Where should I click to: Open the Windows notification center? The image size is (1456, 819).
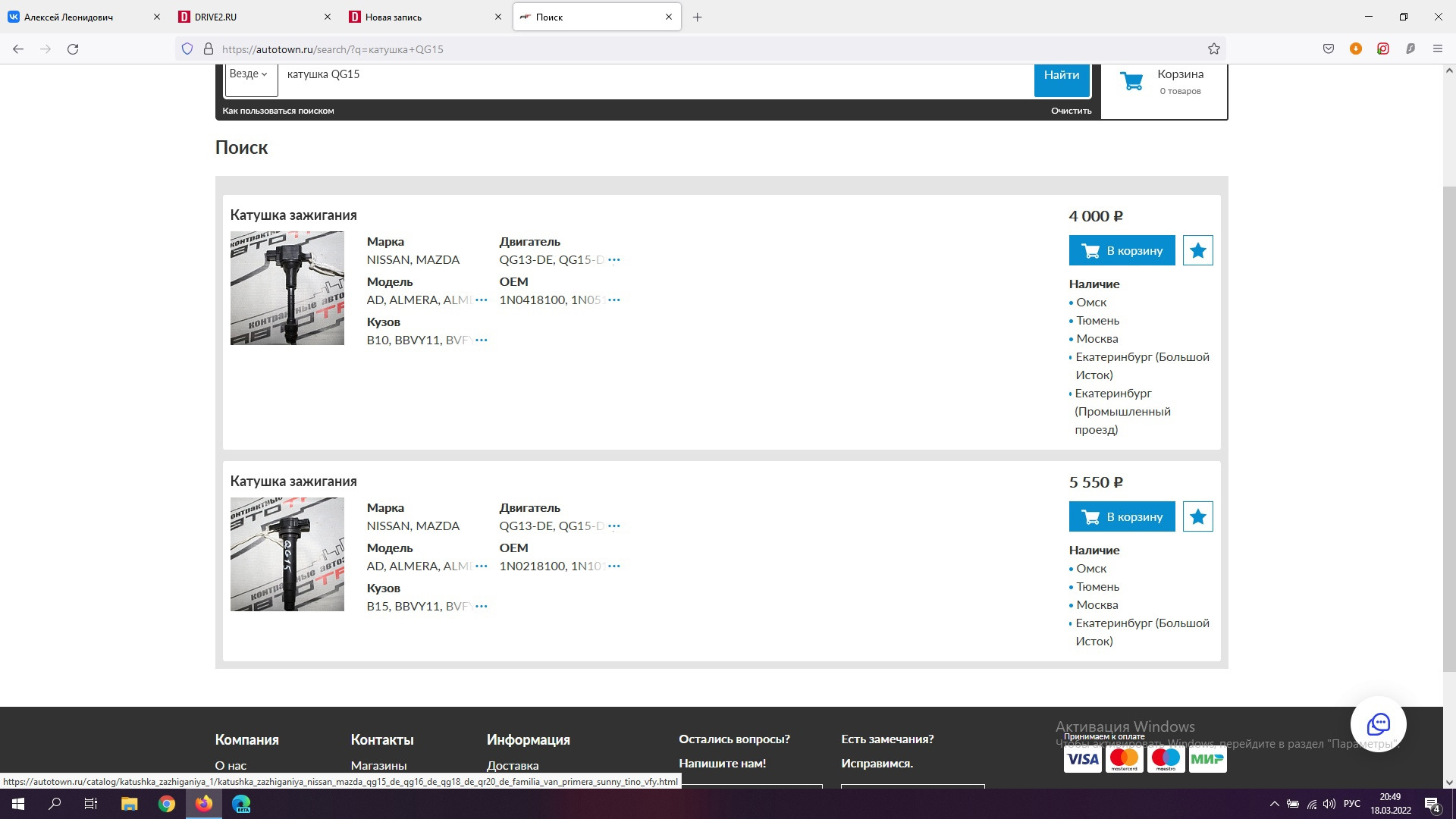(1432, 804)
